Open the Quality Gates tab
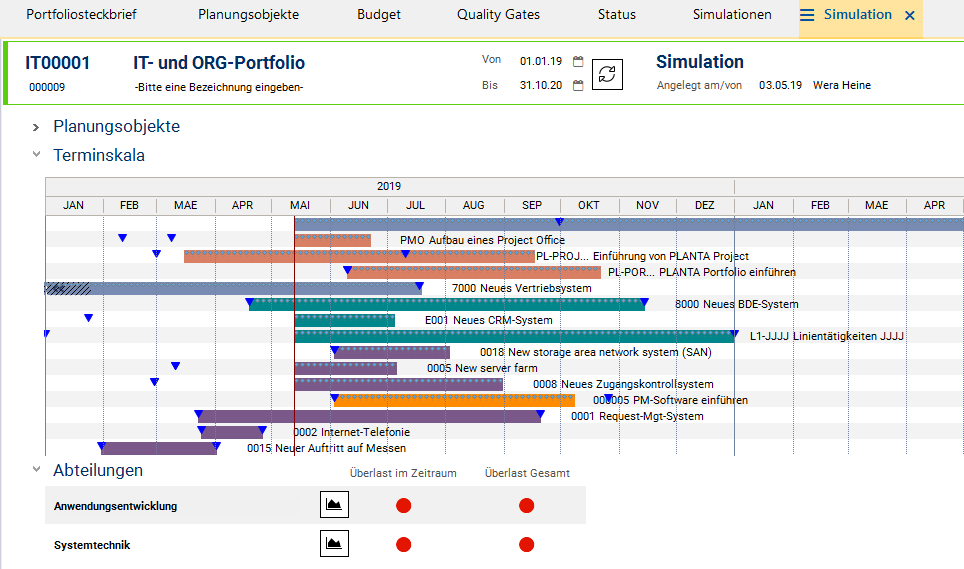Screen dimensions: 964x569 [x=498, y=15]
